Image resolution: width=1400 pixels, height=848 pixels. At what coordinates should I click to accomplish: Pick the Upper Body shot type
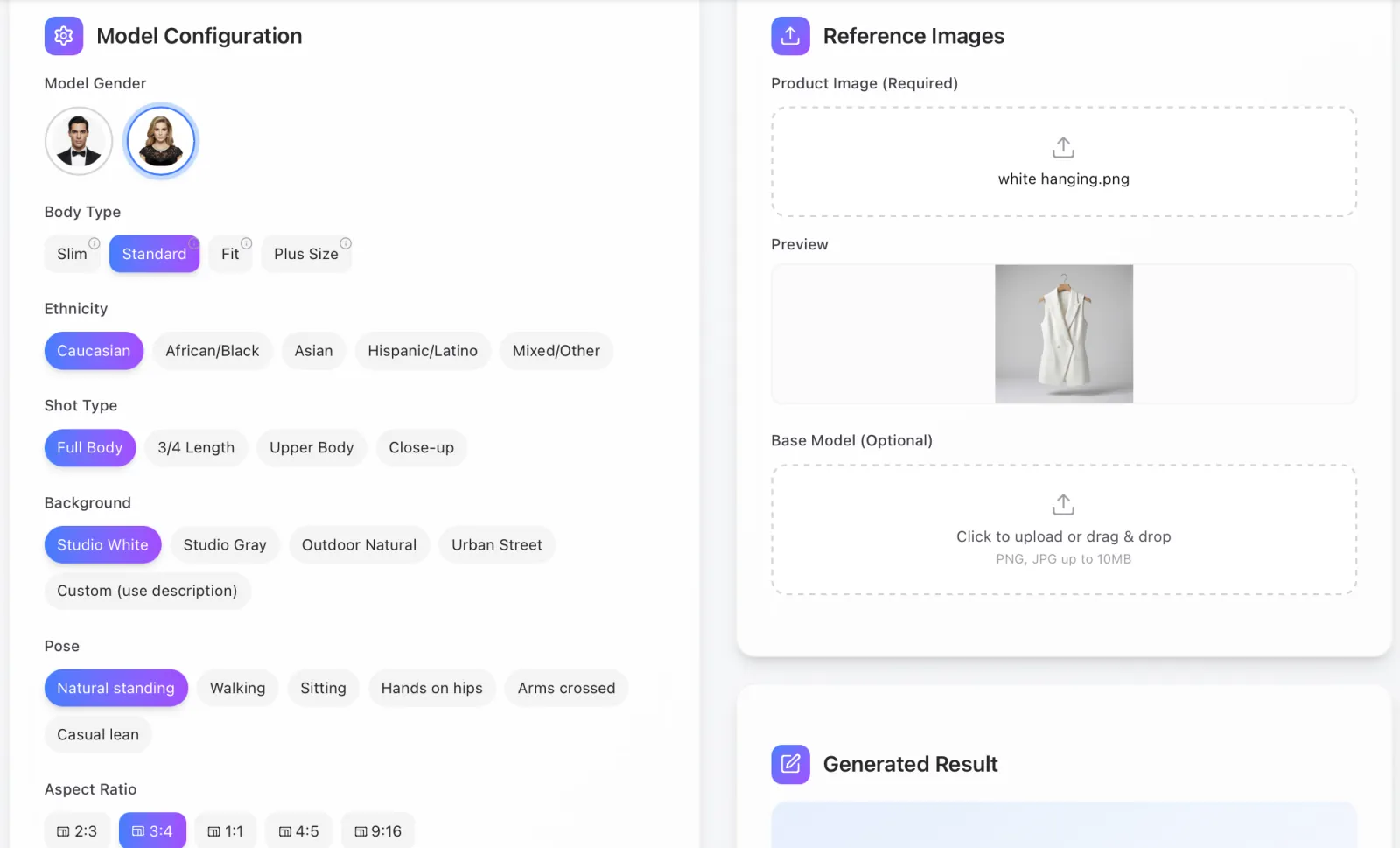click(x=311, y=448)
